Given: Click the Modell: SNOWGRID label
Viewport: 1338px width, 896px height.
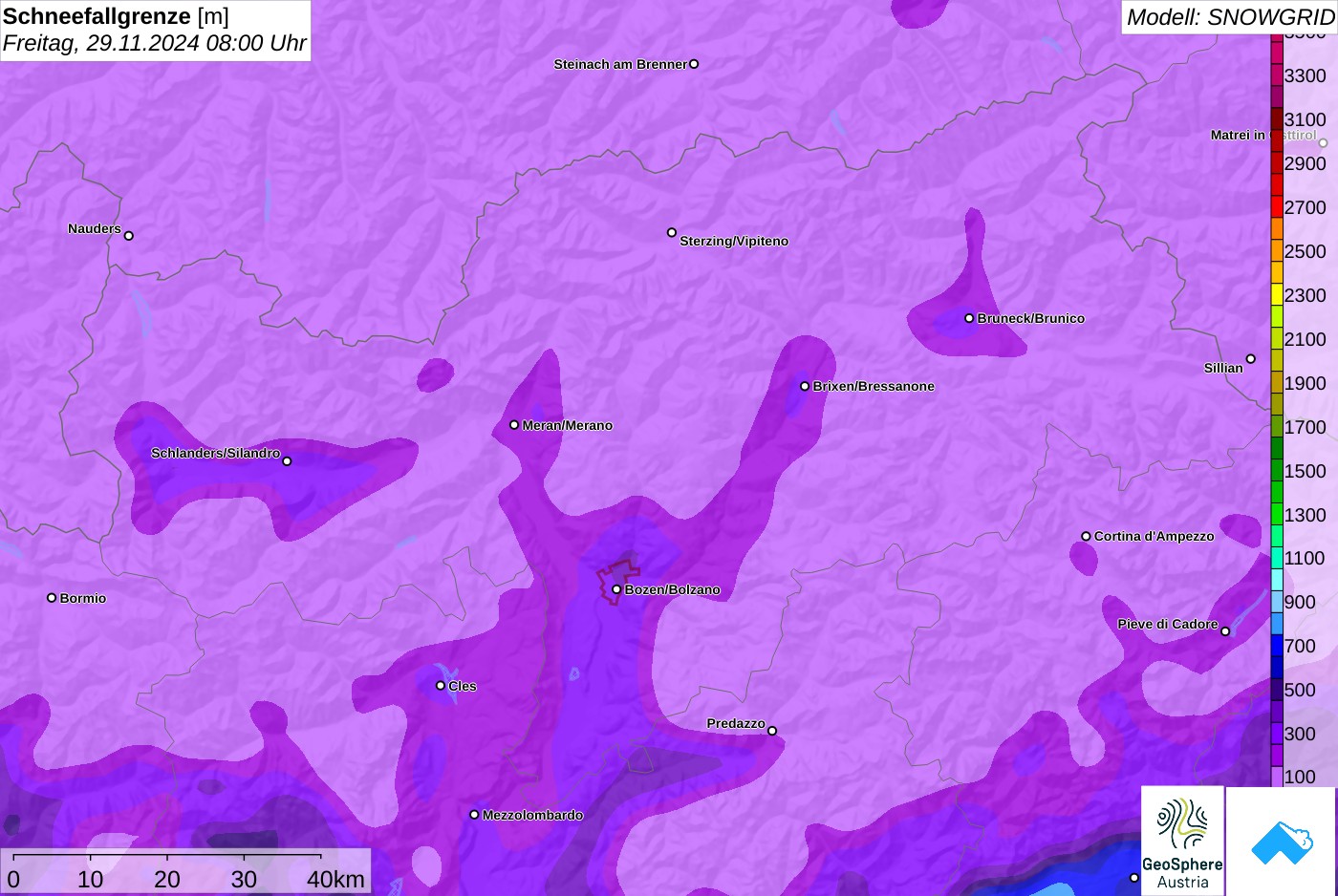Looking at the screenshot, I should (1230, 17).
